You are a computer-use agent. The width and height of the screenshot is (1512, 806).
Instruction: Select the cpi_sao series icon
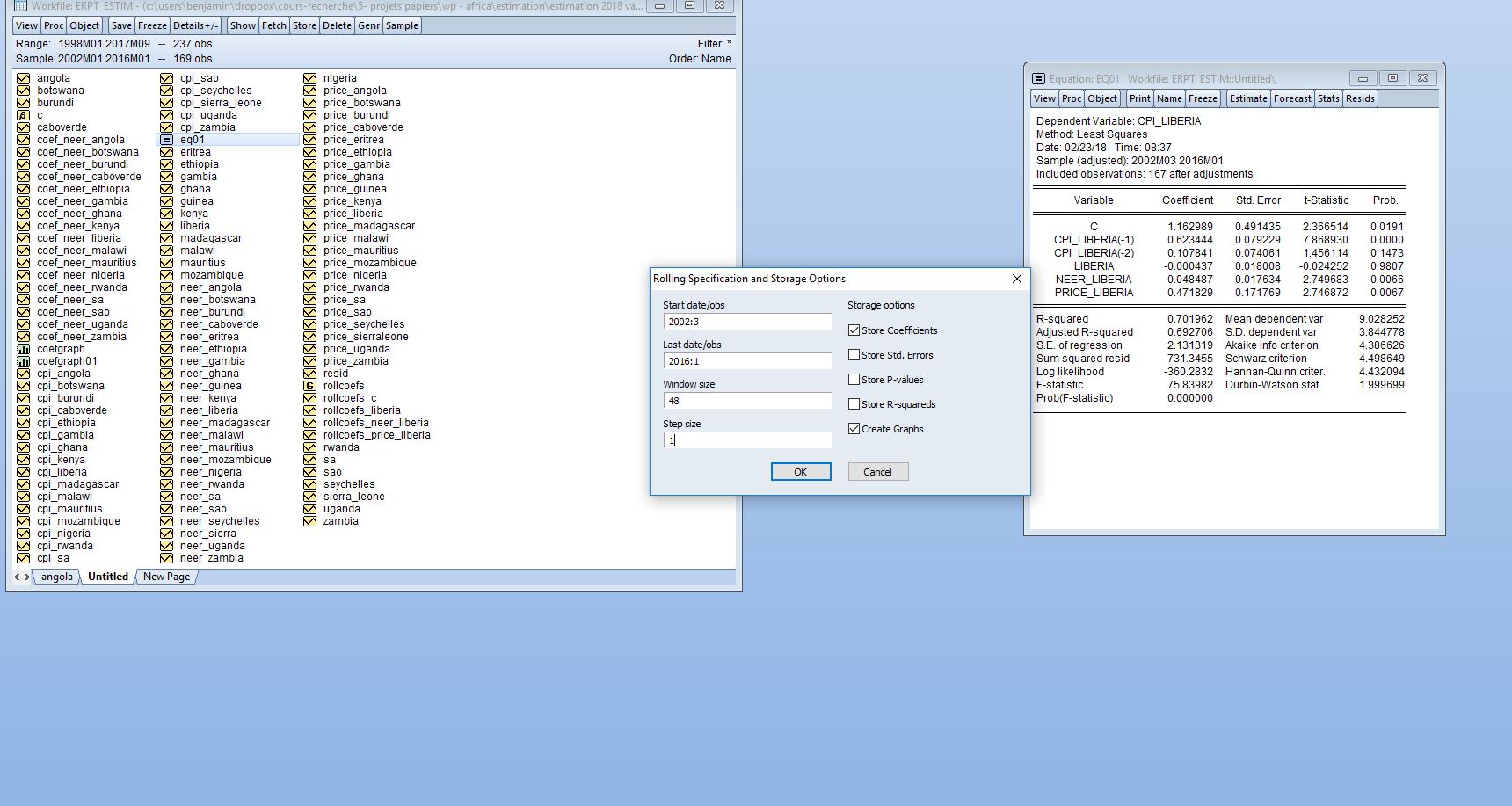[x=166, y=78]
